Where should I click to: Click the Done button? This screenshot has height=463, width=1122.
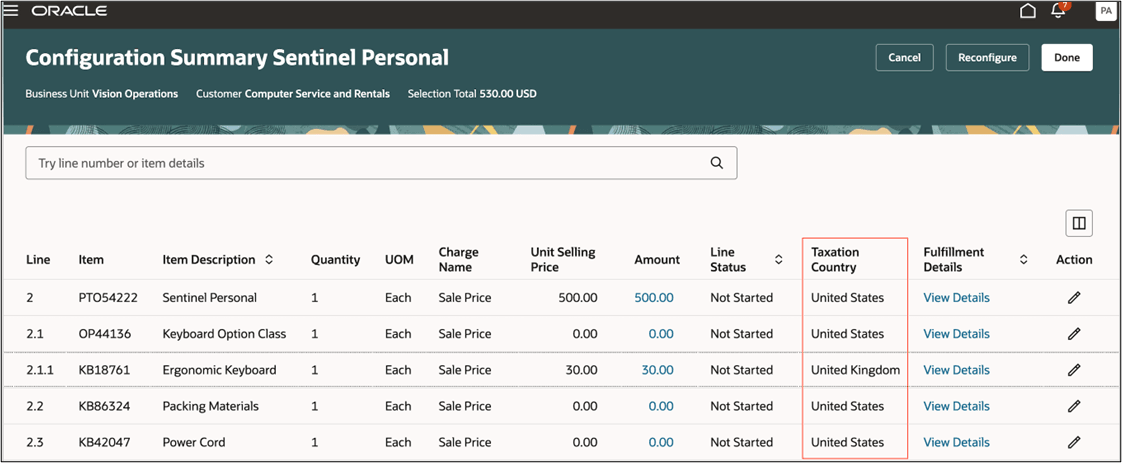[1066, 58]
